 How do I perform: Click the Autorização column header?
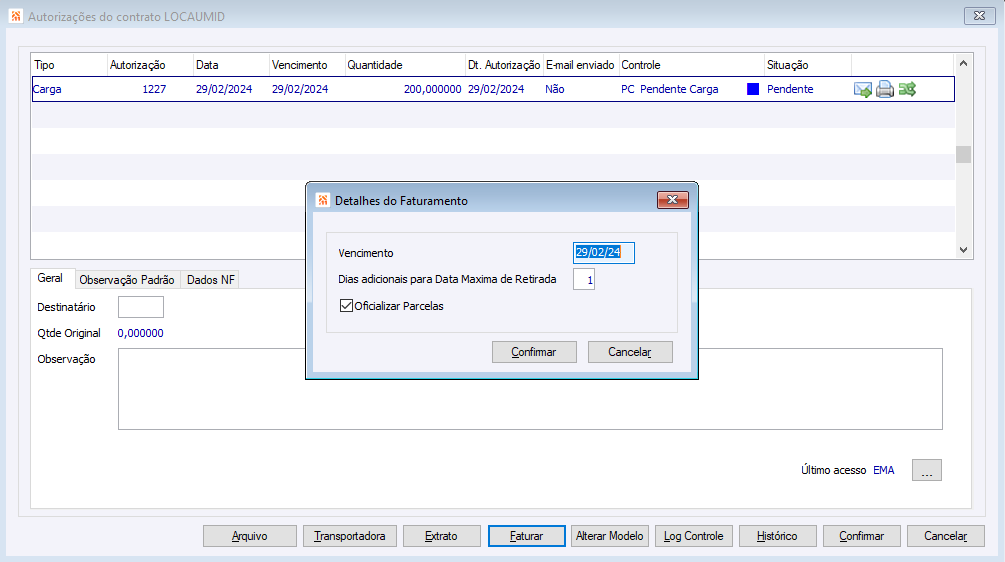150,65
